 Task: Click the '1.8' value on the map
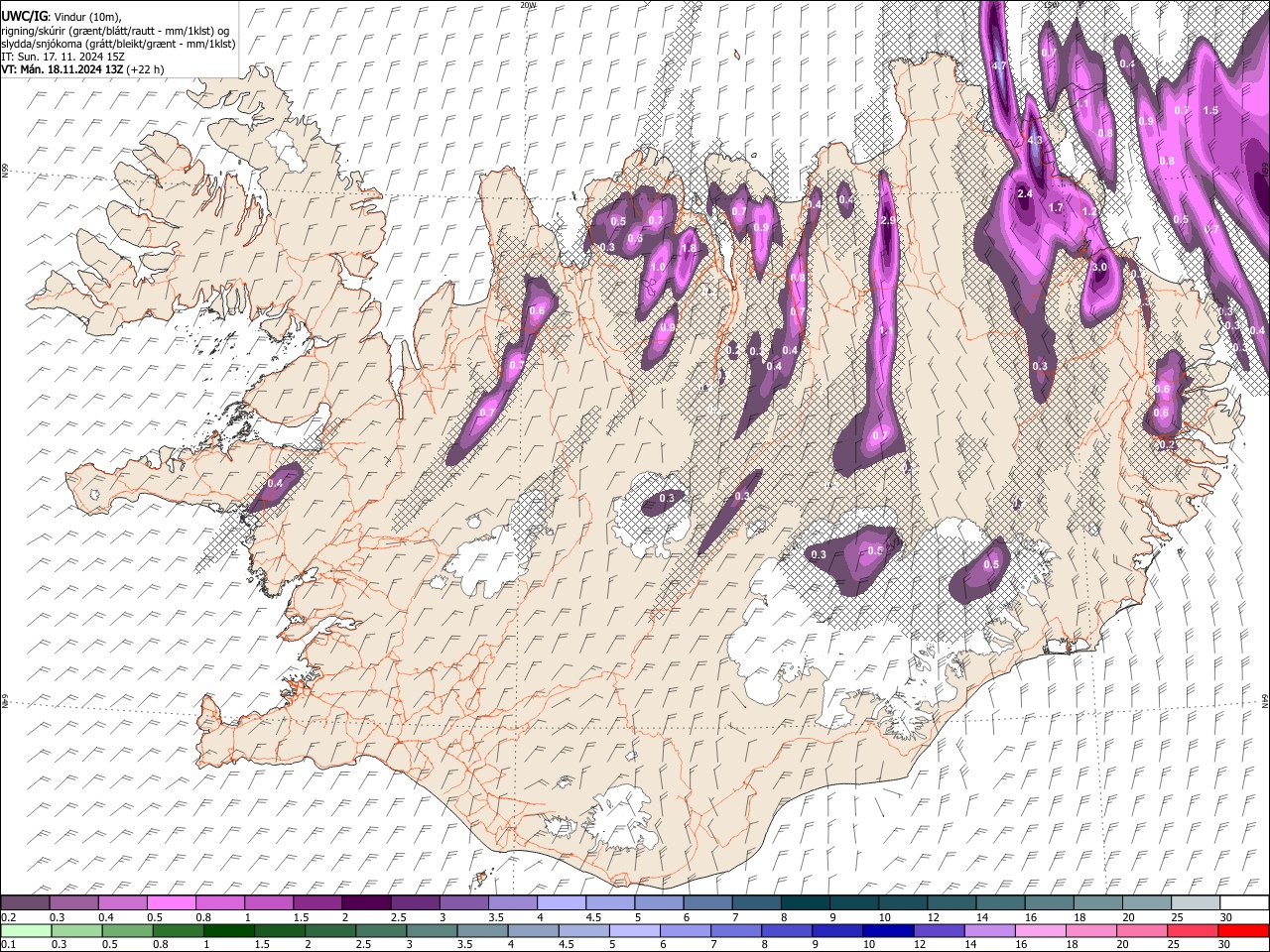[689, 248]
